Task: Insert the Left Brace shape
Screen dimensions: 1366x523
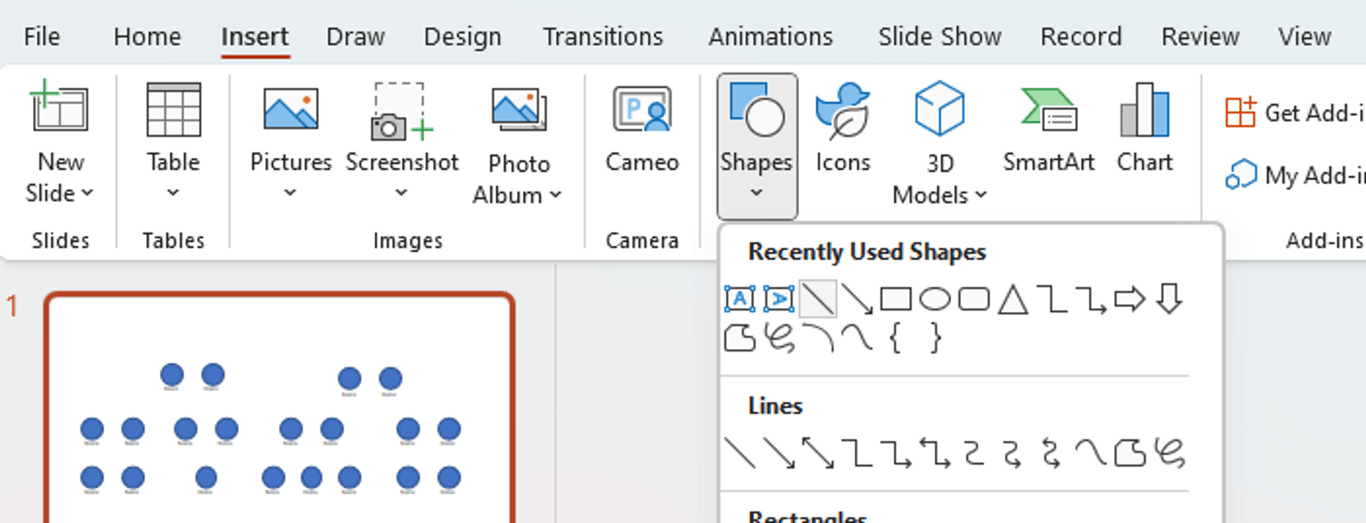Action: coord(895,339)
